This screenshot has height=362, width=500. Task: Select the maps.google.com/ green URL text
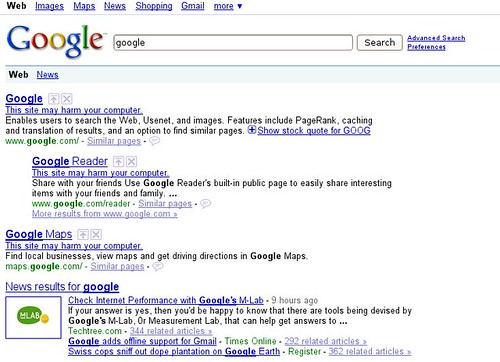coord(44,266)
